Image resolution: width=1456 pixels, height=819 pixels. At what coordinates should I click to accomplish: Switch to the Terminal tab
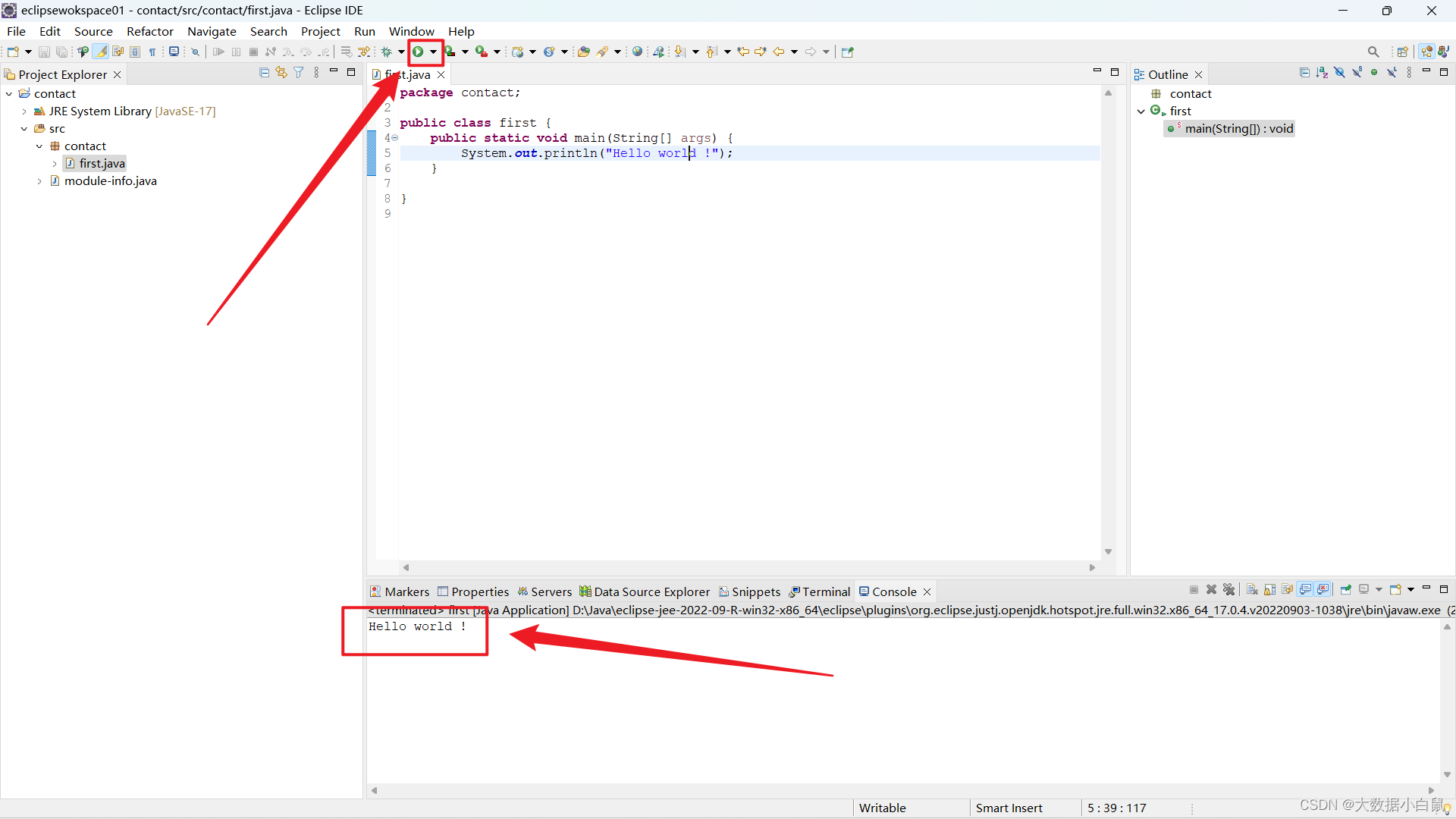point(826,591)
